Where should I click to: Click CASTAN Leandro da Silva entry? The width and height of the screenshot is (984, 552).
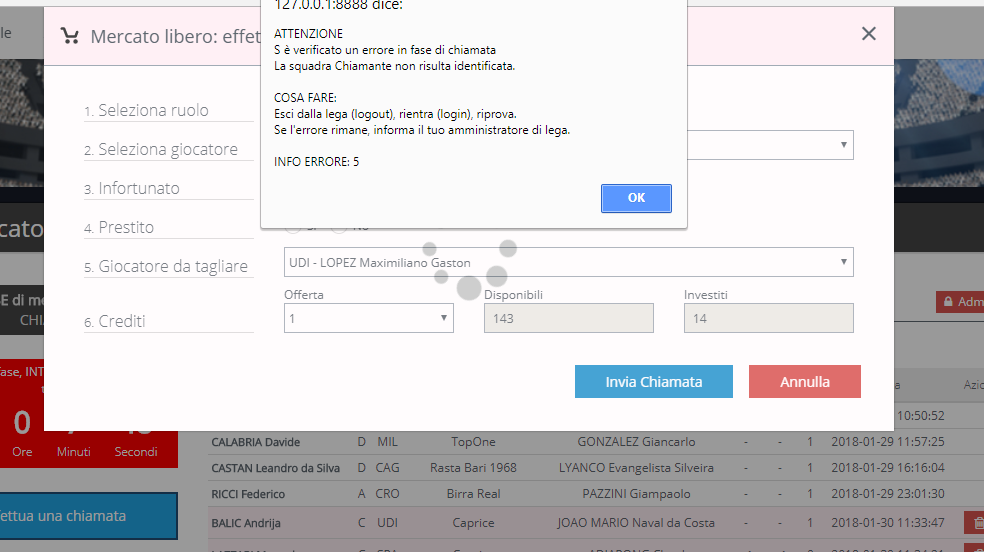click(275, 468)
